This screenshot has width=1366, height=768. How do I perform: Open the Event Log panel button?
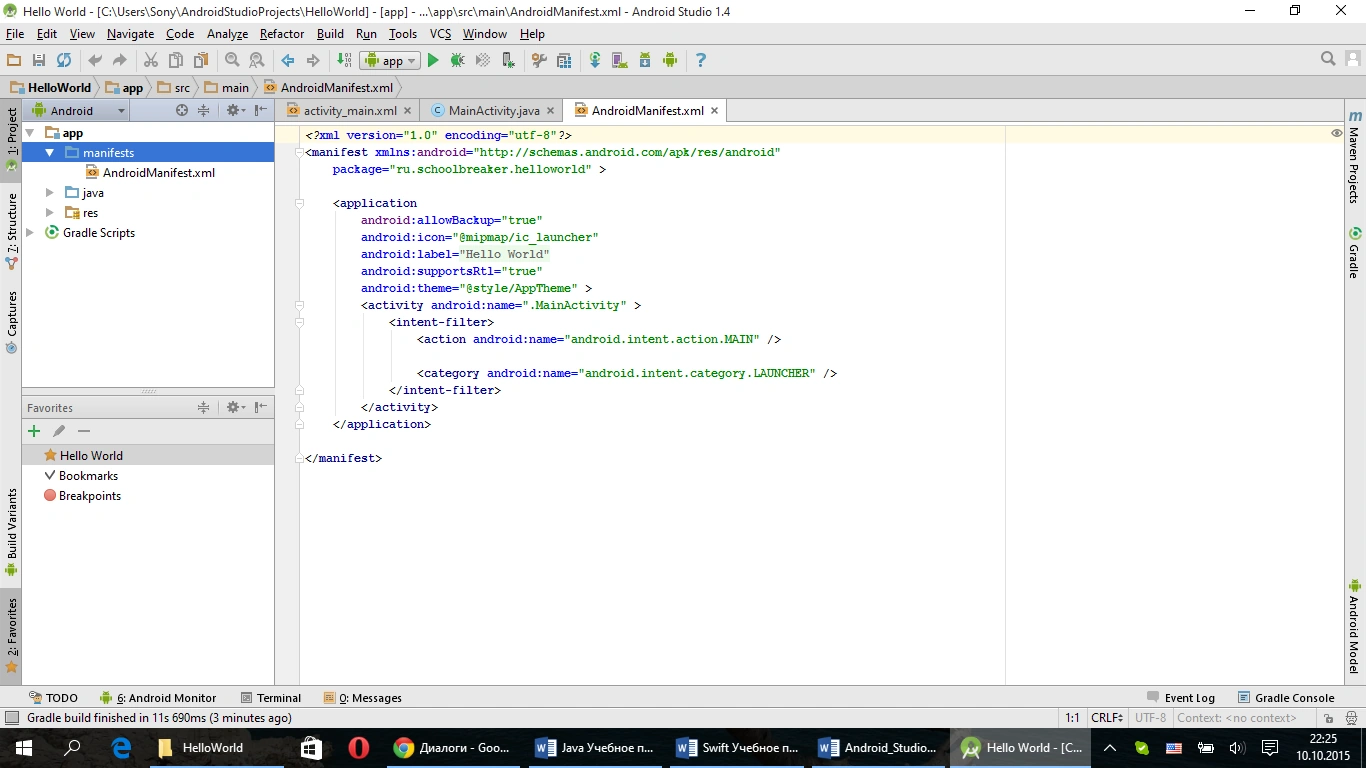point(1180,698)
